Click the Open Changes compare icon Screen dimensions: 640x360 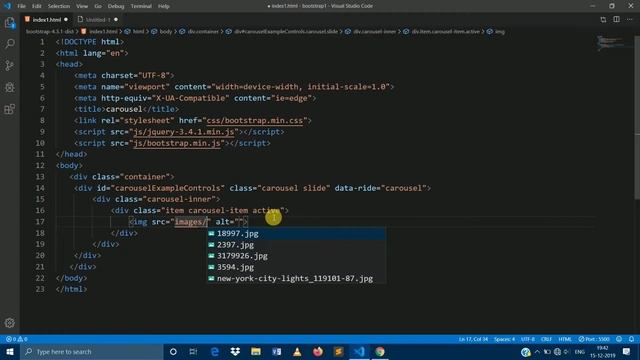[603, 19]
